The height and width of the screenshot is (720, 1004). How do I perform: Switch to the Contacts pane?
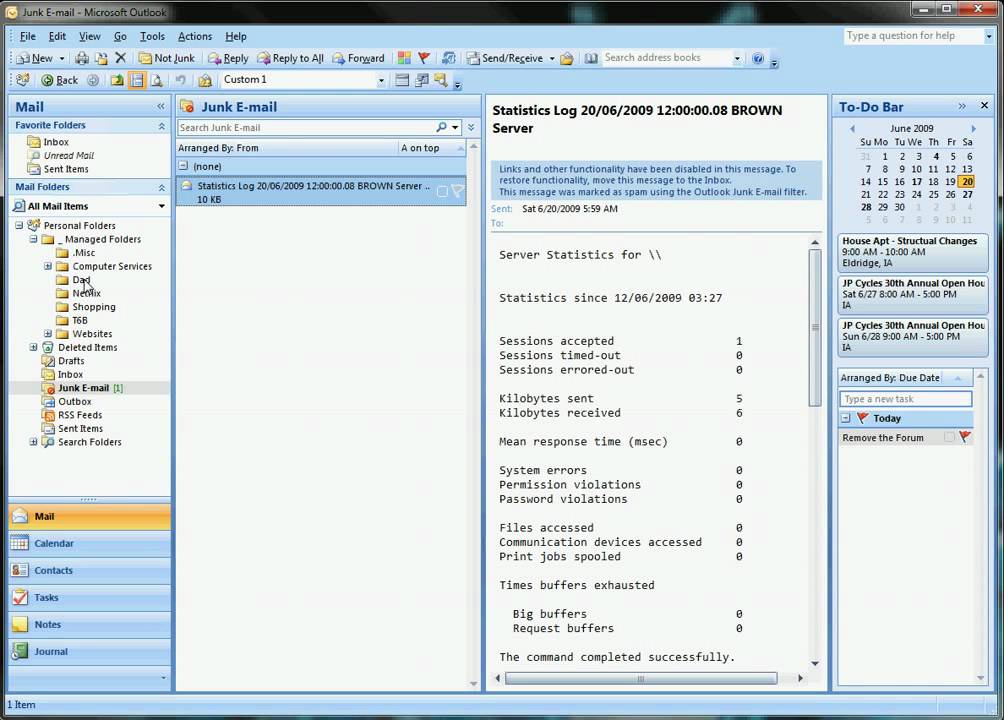90,570
